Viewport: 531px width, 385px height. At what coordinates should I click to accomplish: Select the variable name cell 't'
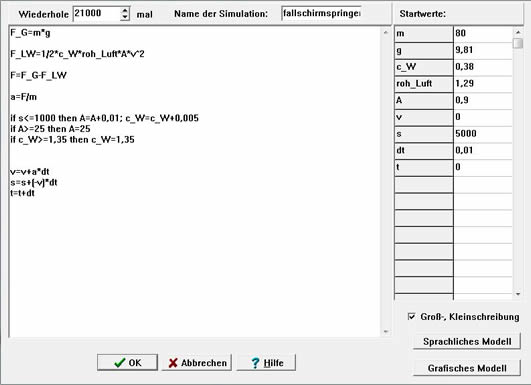point(424,168)
